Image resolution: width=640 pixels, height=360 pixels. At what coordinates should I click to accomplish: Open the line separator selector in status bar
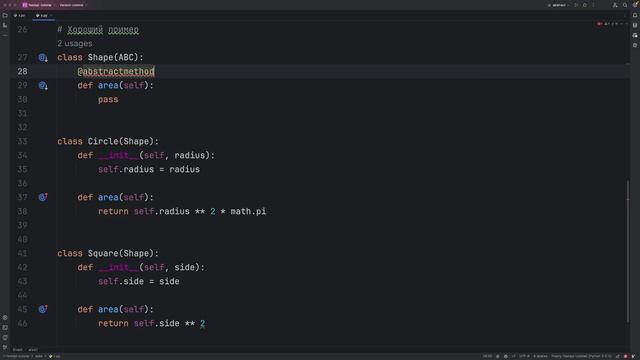pos(513,356)
